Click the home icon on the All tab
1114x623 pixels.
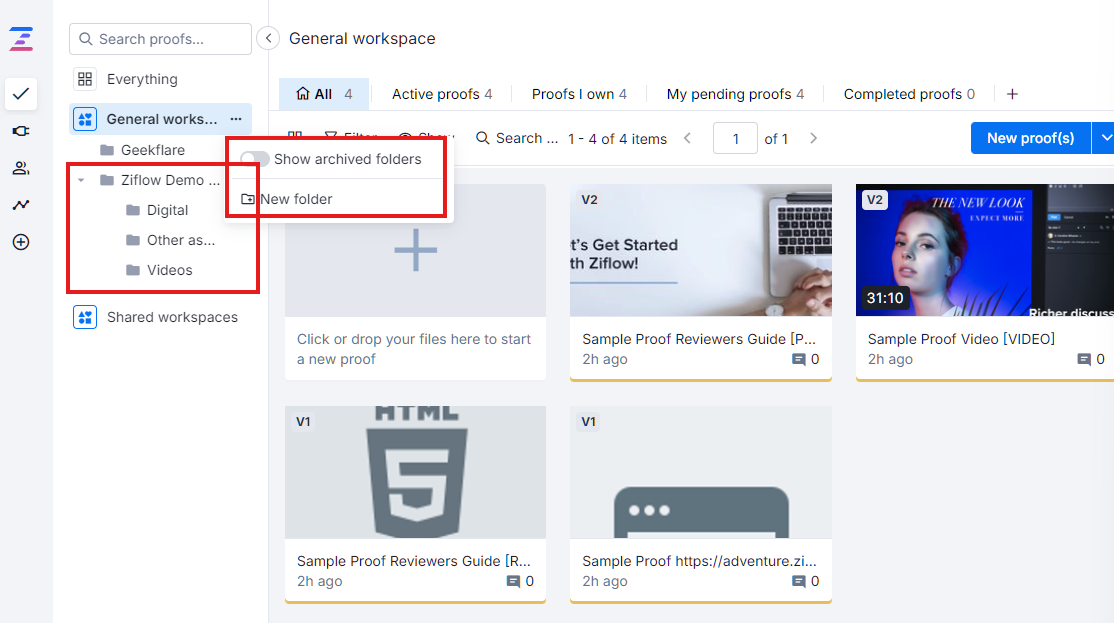click(x=303, y=94)
